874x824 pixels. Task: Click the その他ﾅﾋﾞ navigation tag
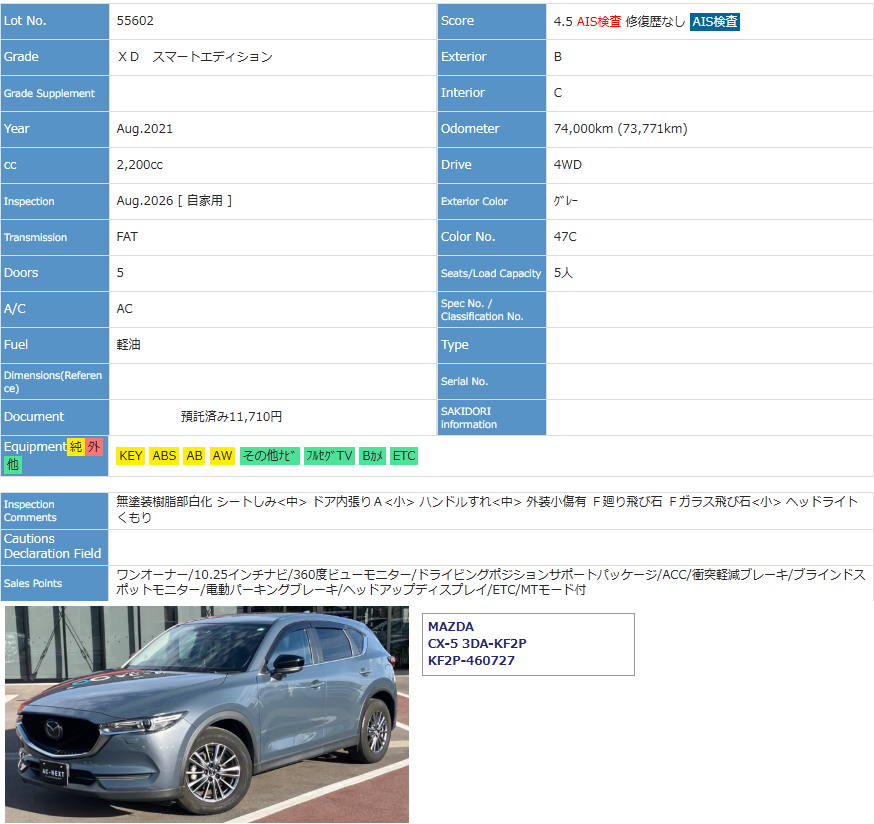pyautogui.click(x=269, y=456)
